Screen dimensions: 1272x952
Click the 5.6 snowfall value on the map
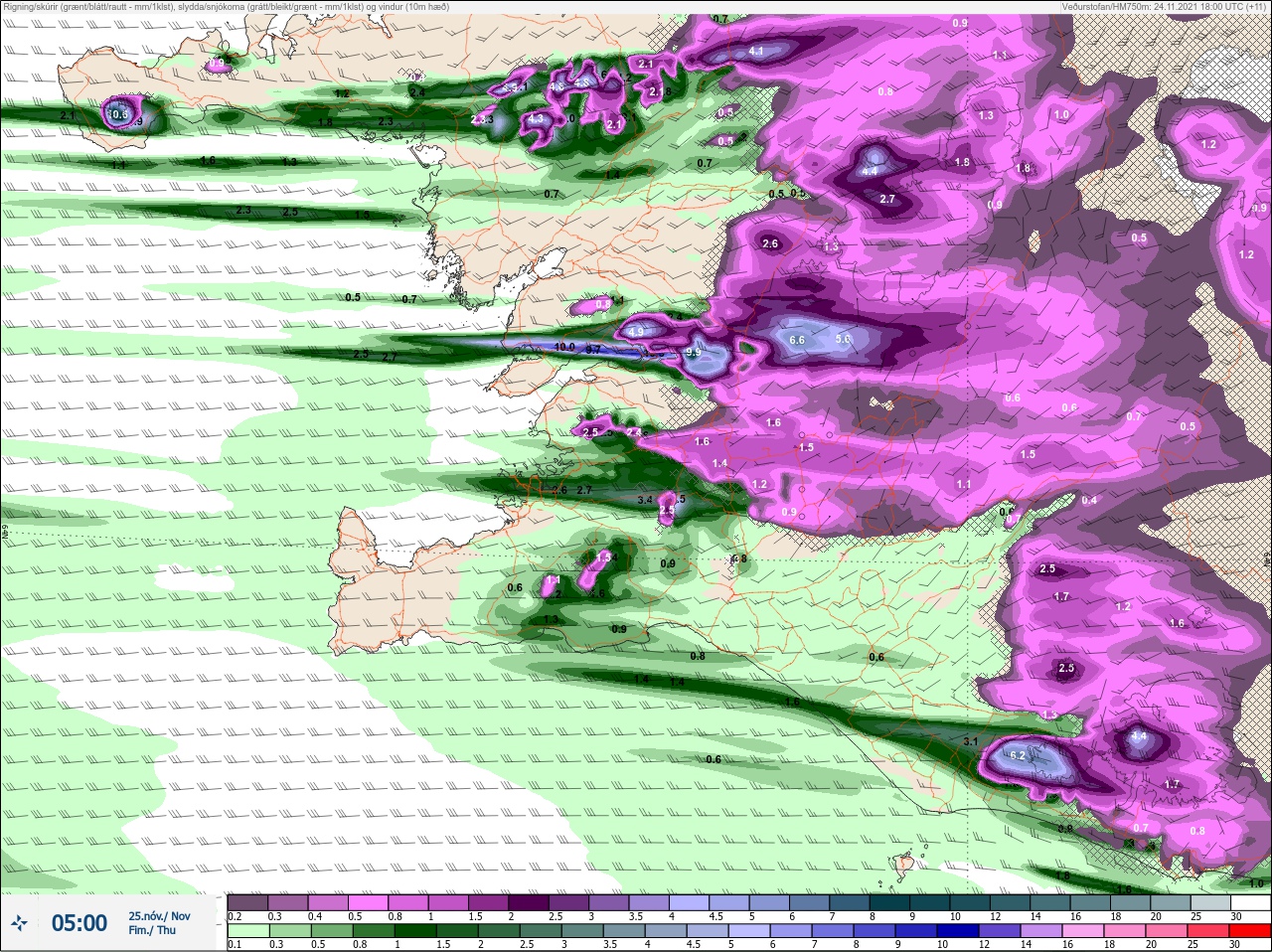point(844,339)
